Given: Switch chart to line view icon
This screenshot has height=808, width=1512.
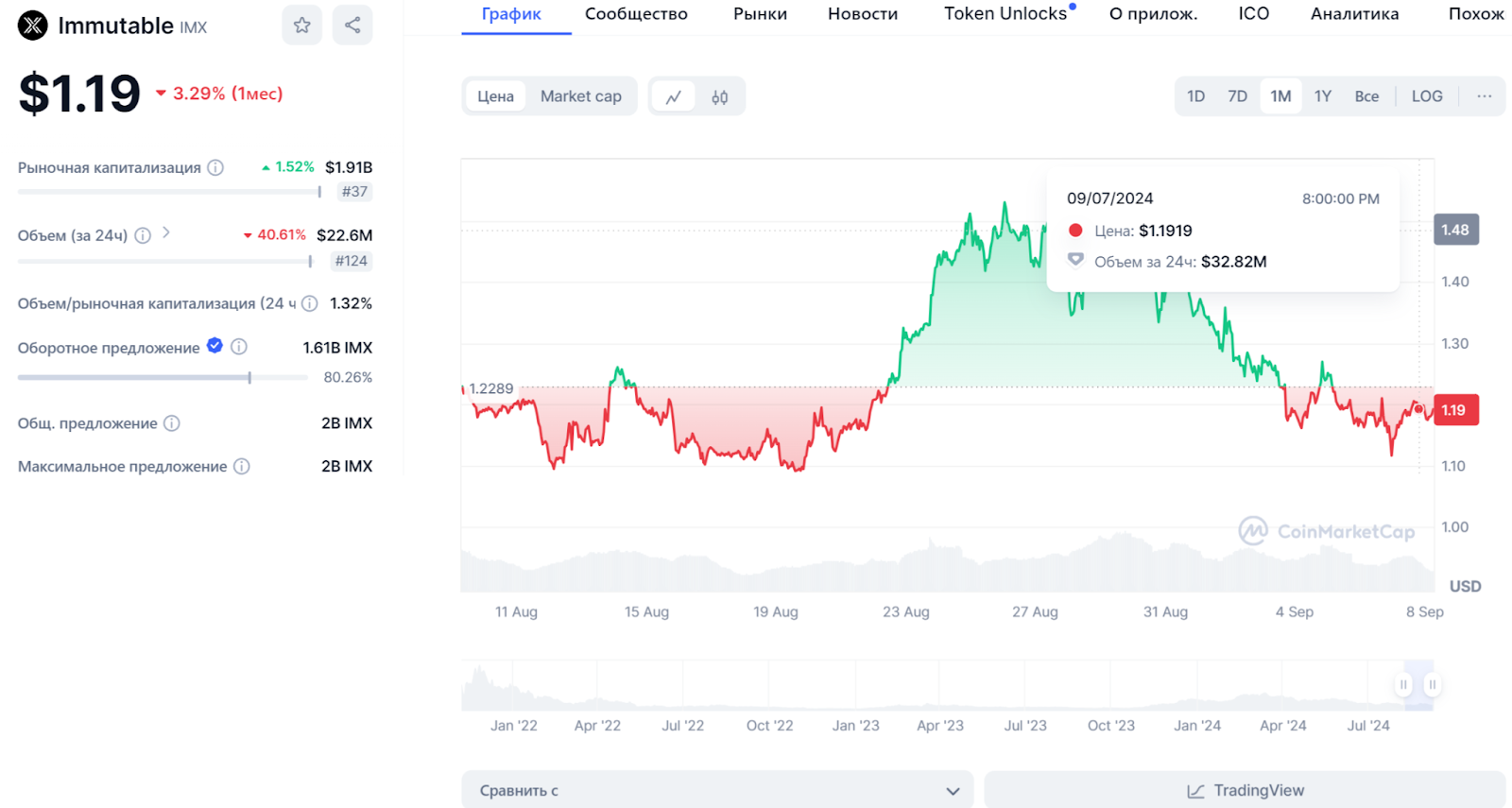Looking at the screenshot, I should 674,96.
